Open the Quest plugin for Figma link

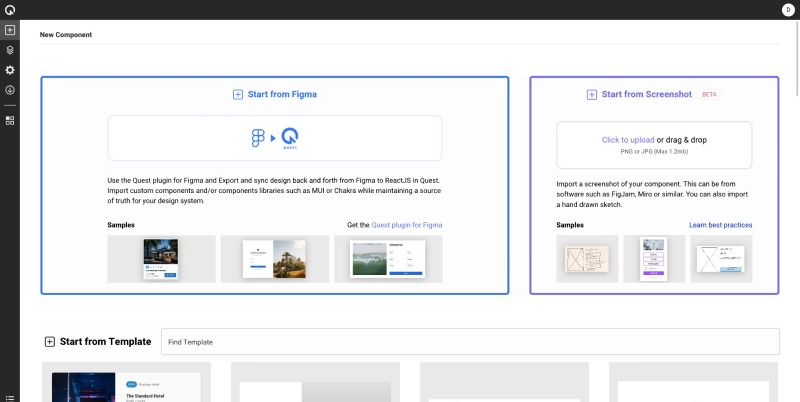coord(407,225)
